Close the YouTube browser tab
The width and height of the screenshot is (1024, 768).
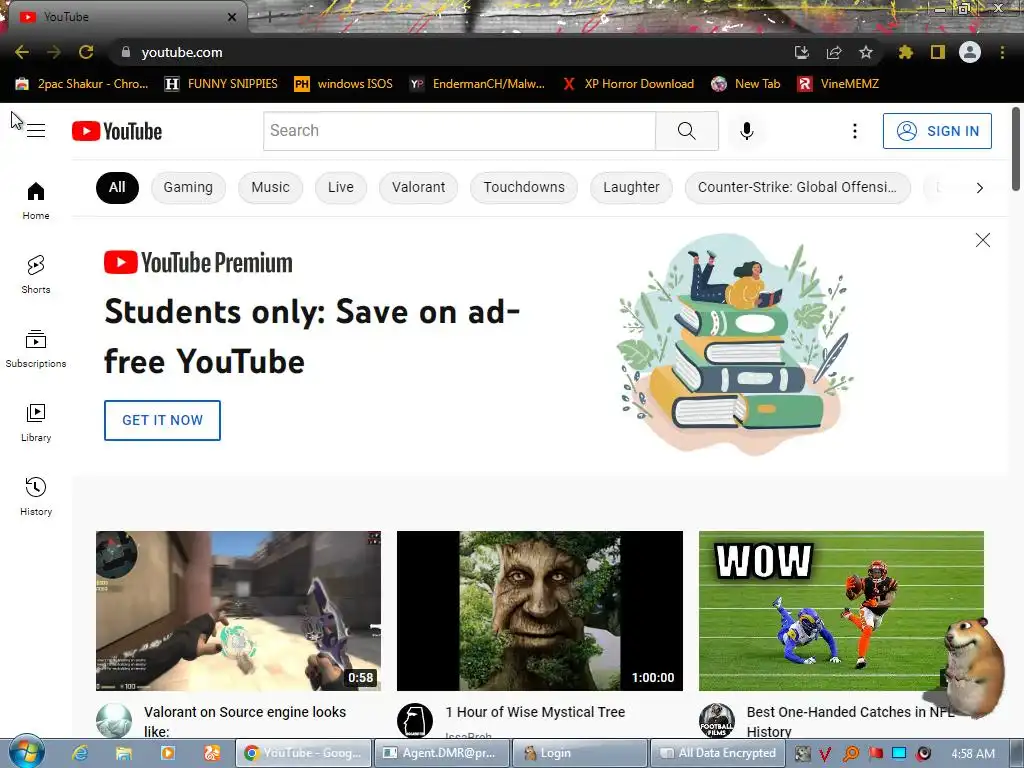(232, 17)
